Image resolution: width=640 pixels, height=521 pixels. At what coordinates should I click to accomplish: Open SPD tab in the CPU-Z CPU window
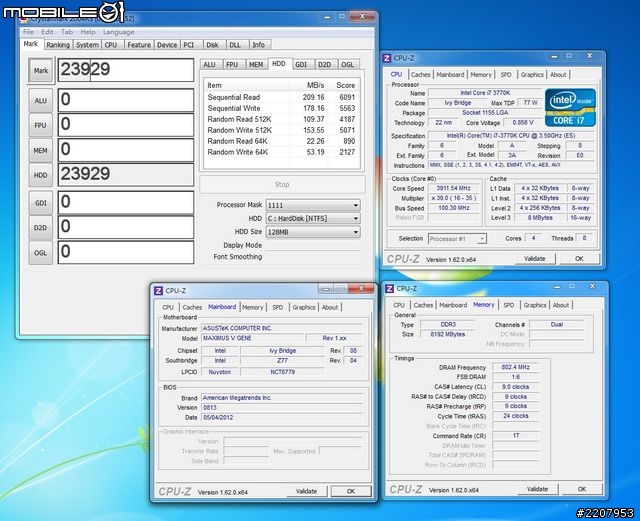click(506, 75)
